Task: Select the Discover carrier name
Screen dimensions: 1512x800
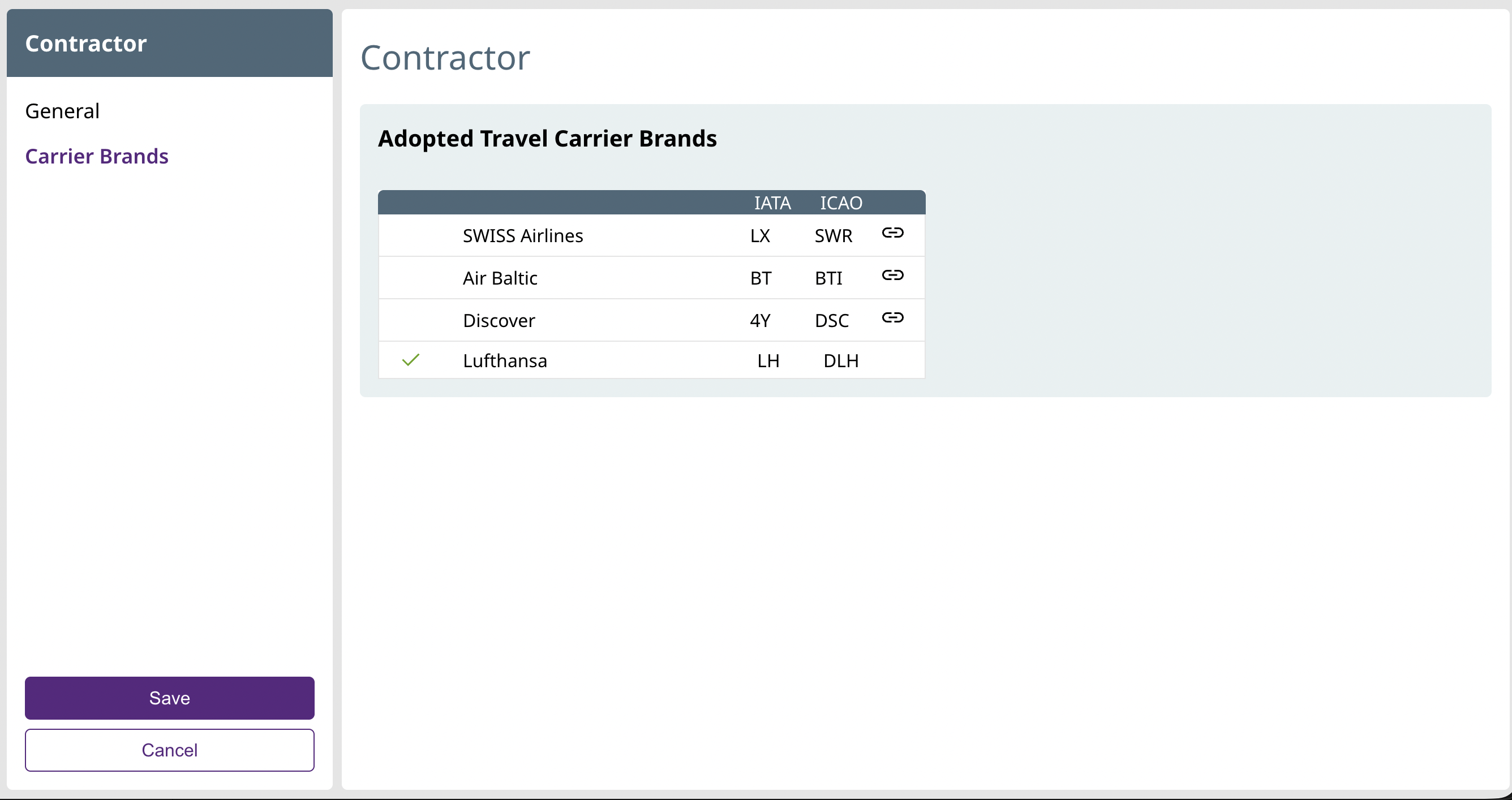Action: pos(499,320)
